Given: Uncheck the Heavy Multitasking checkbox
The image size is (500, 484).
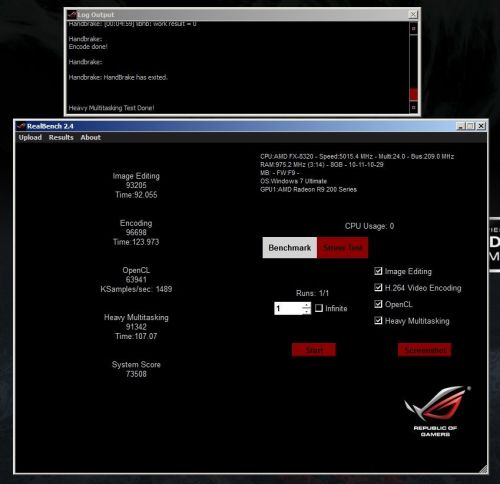Looking at the screenshot, I should pos(378,321).
